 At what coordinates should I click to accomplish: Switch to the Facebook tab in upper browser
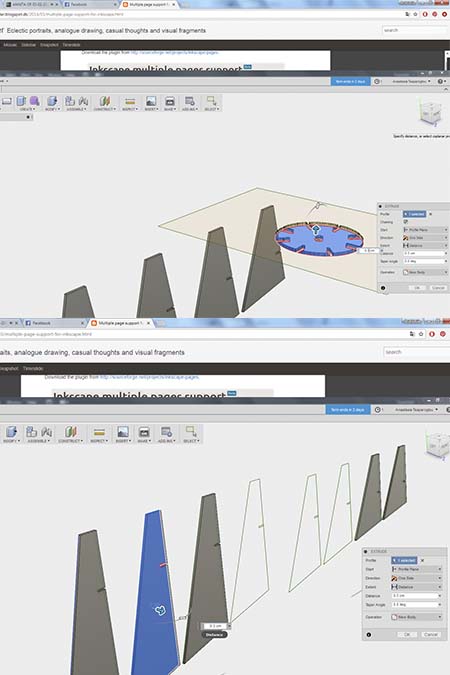coord(88,4)
